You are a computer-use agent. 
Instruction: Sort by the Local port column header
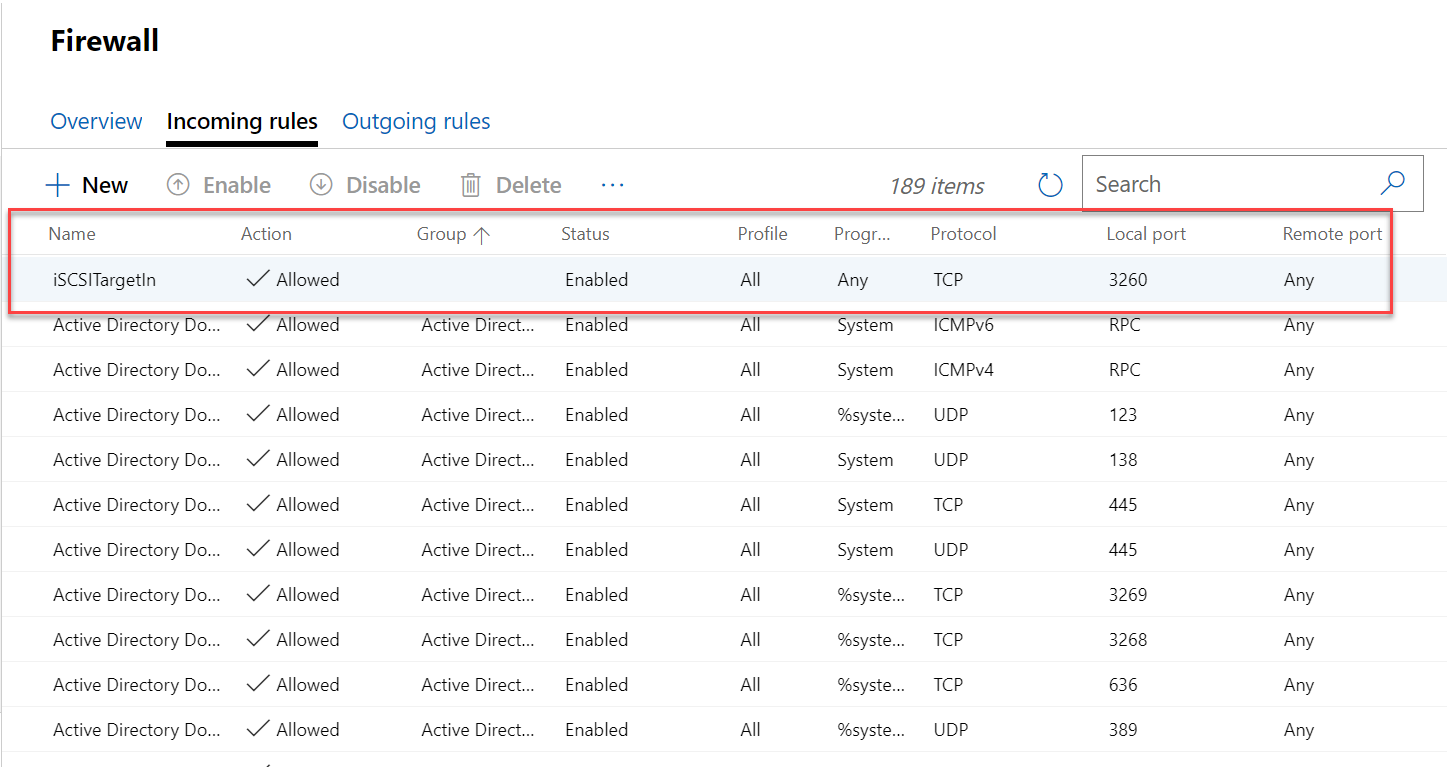[1146, 234]
